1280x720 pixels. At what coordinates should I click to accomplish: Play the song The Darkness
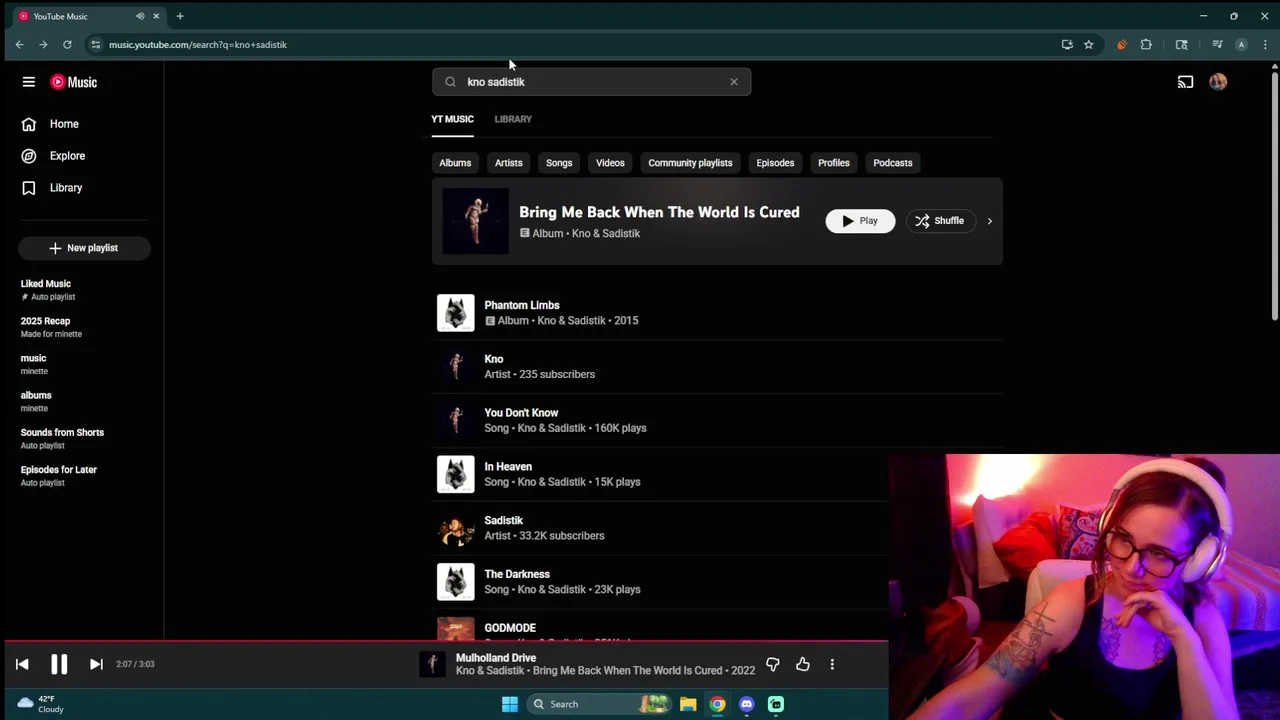(660, 582)
